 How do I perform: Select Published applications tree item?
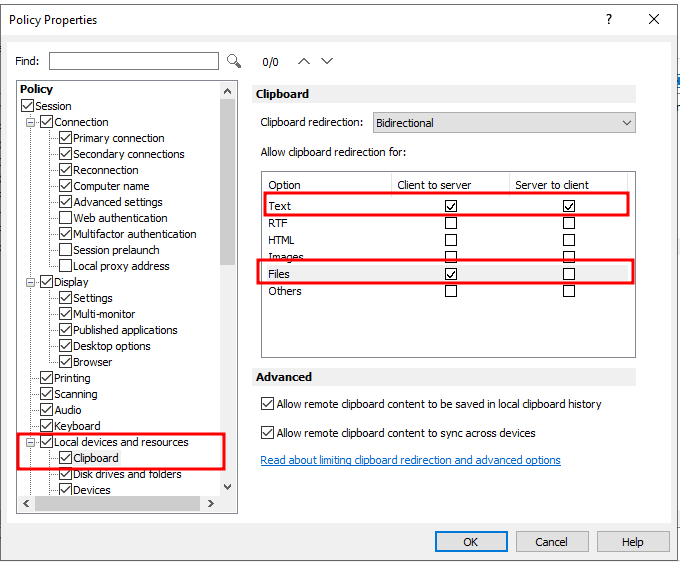pyautogui.click(x=125, y=330)
